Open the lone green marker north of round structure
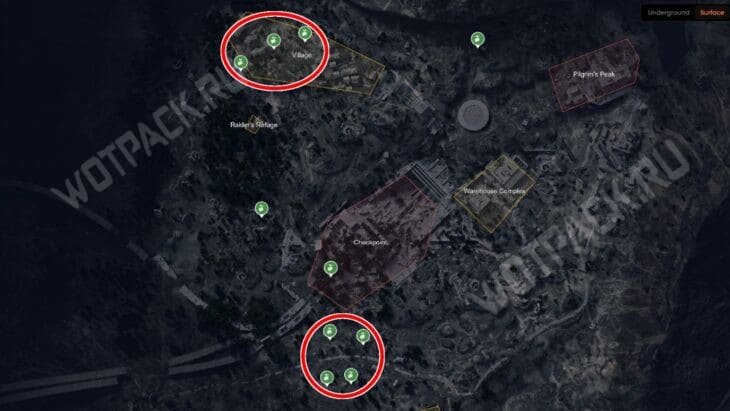This screenshot has height=411, width=730. [477, 40]
